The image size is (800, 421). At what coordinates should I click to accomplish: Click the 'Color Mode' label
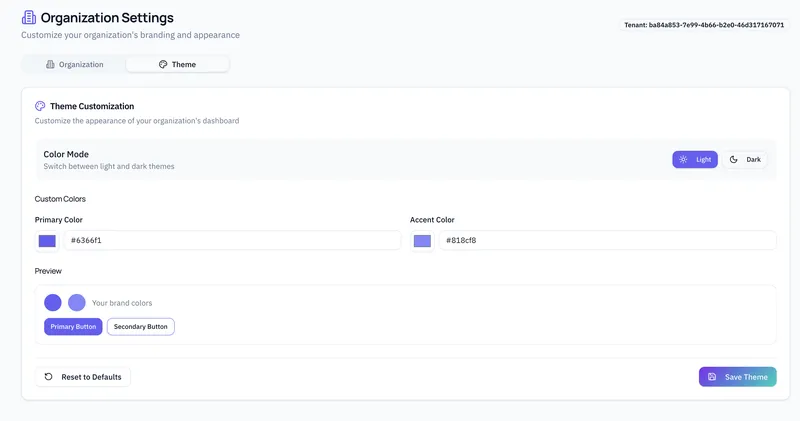[66, 154]
